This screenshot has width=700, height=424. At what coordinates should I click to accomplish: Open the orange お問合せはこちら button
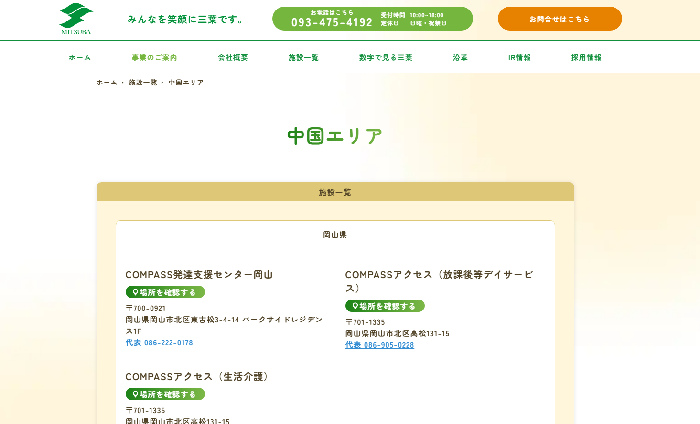(560, 19)
